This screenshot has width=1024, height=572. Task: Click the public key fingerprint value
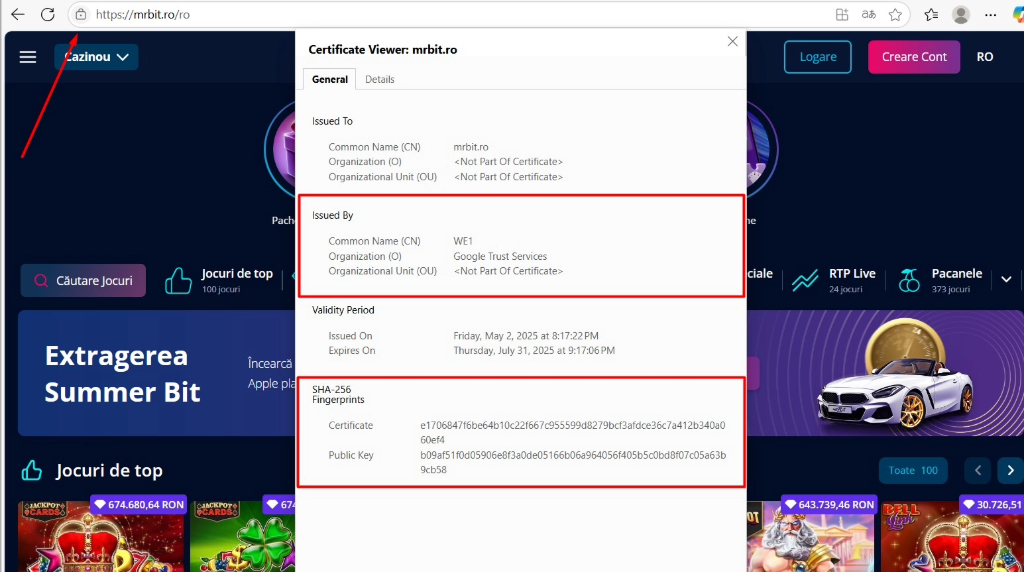(573, 462)
